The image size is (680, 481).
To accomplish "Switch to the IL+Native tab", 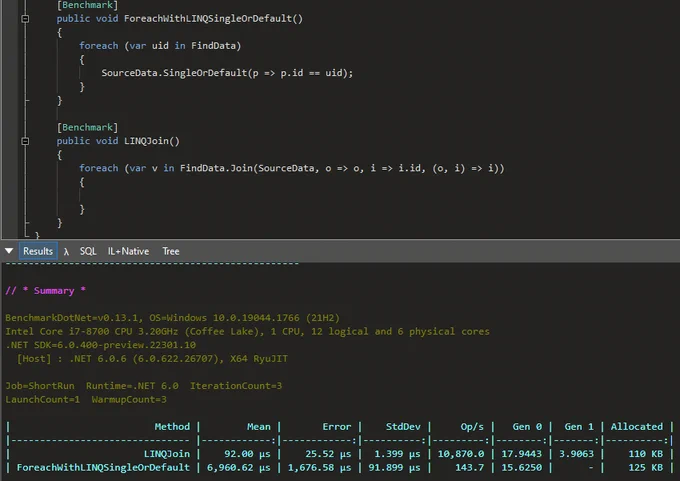I will pos(128,251).
